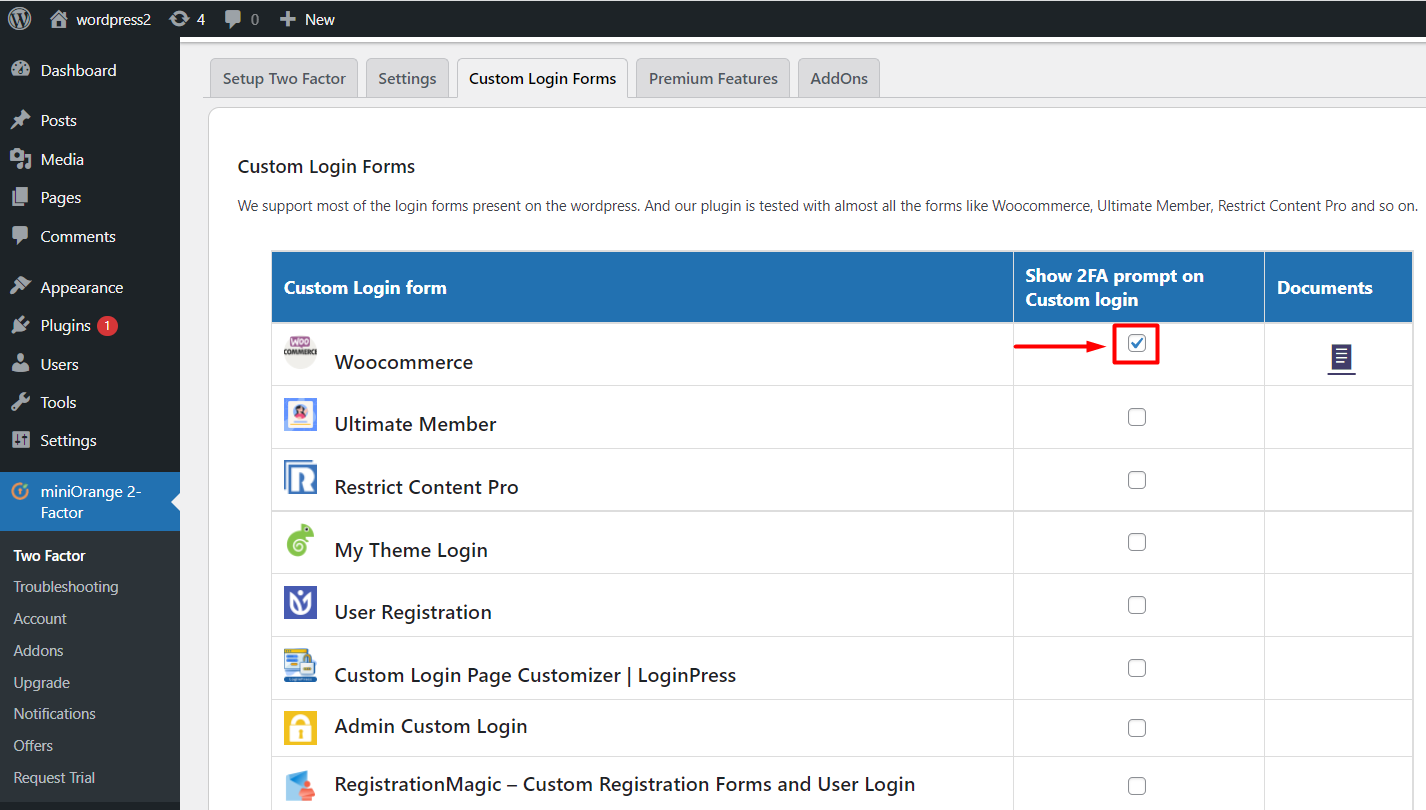Click the My Theme Login chameleon icon
1426x810 pixels.
300,540
